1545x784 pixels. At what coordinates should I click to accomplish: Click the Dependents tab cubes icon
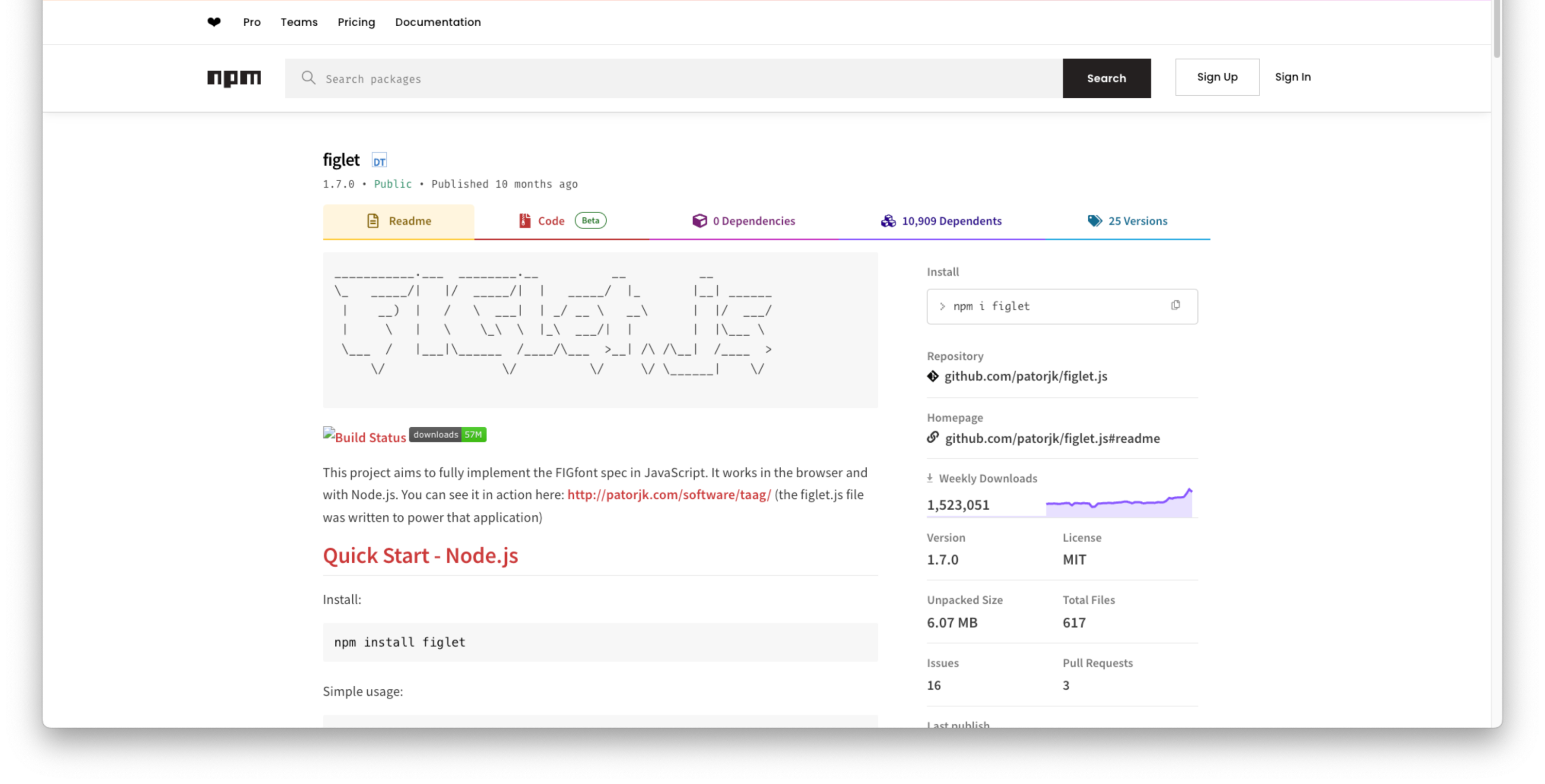888,221
